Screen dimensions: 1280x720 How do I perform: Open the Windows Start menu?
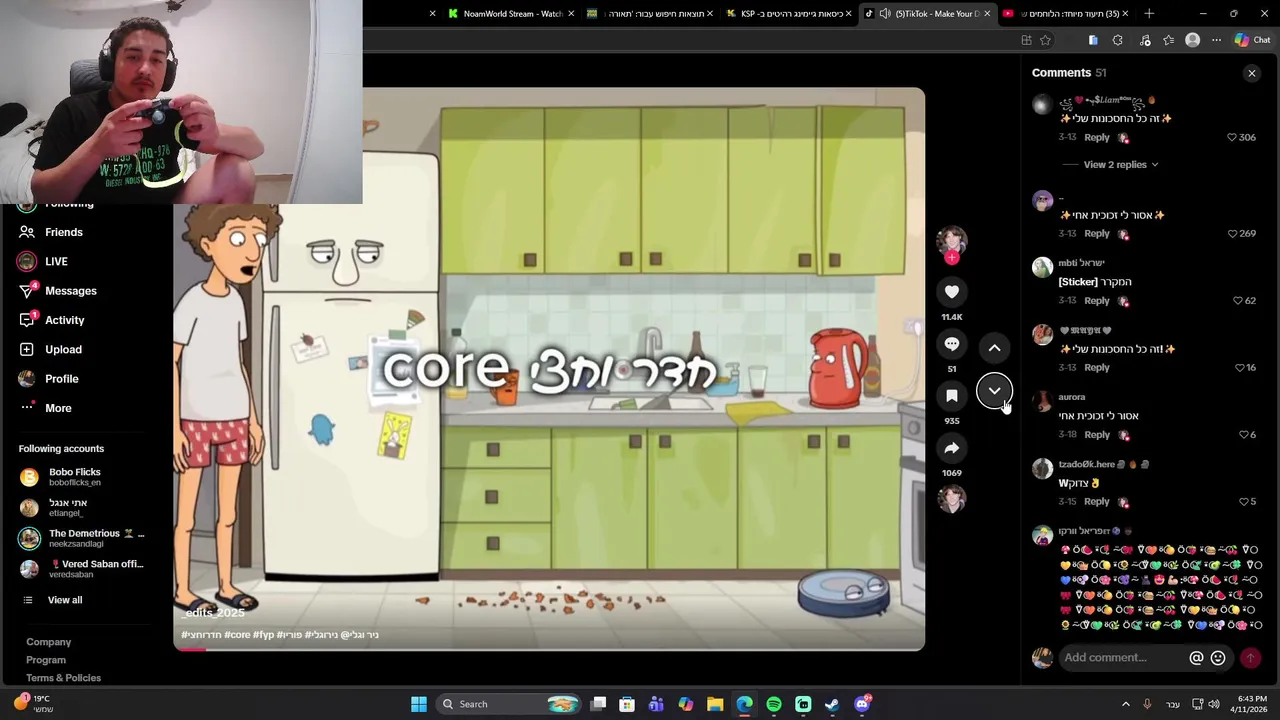[419, 704]
